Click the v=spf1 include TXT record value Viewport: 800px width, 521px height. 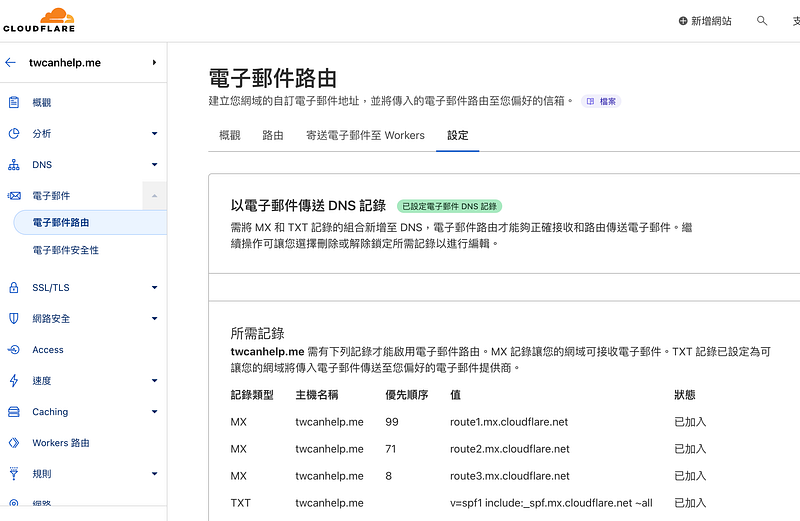pyautogui.click(x=551, y=503)
